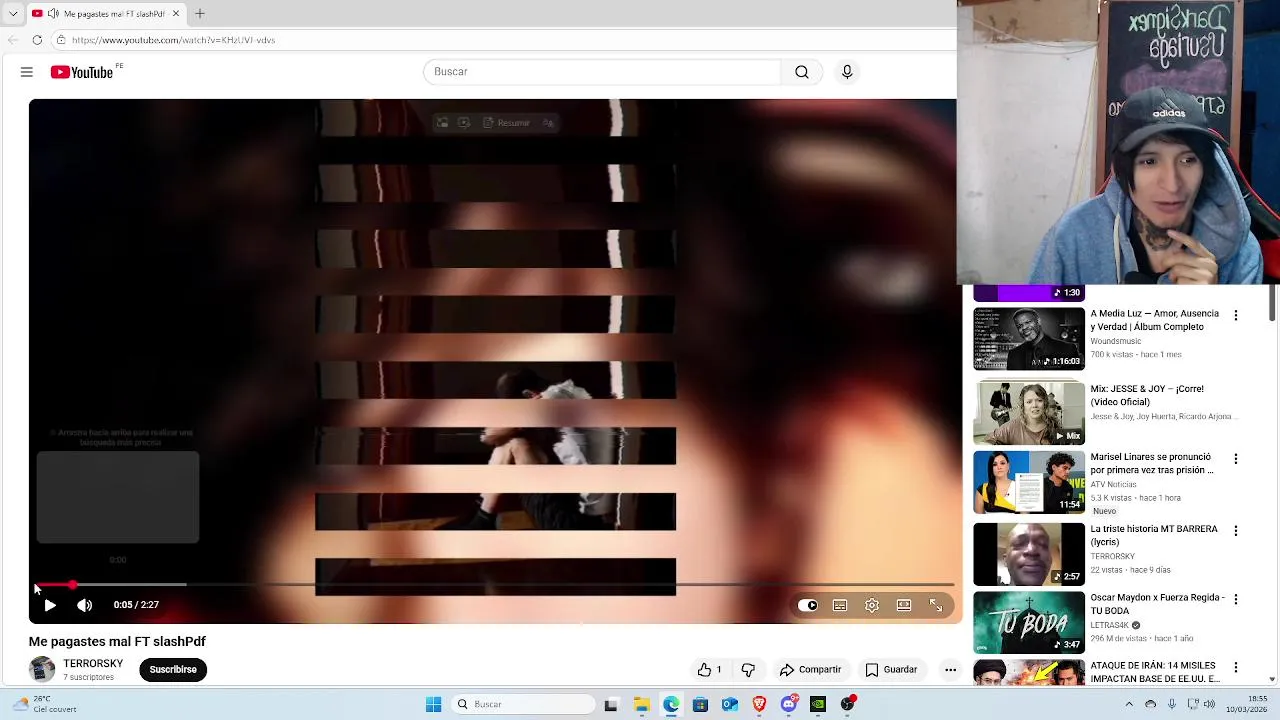Viewport: 1280px width, 720px height.
Task: Expand the system tray hidden icons chevron
Action: point(1129,704)
